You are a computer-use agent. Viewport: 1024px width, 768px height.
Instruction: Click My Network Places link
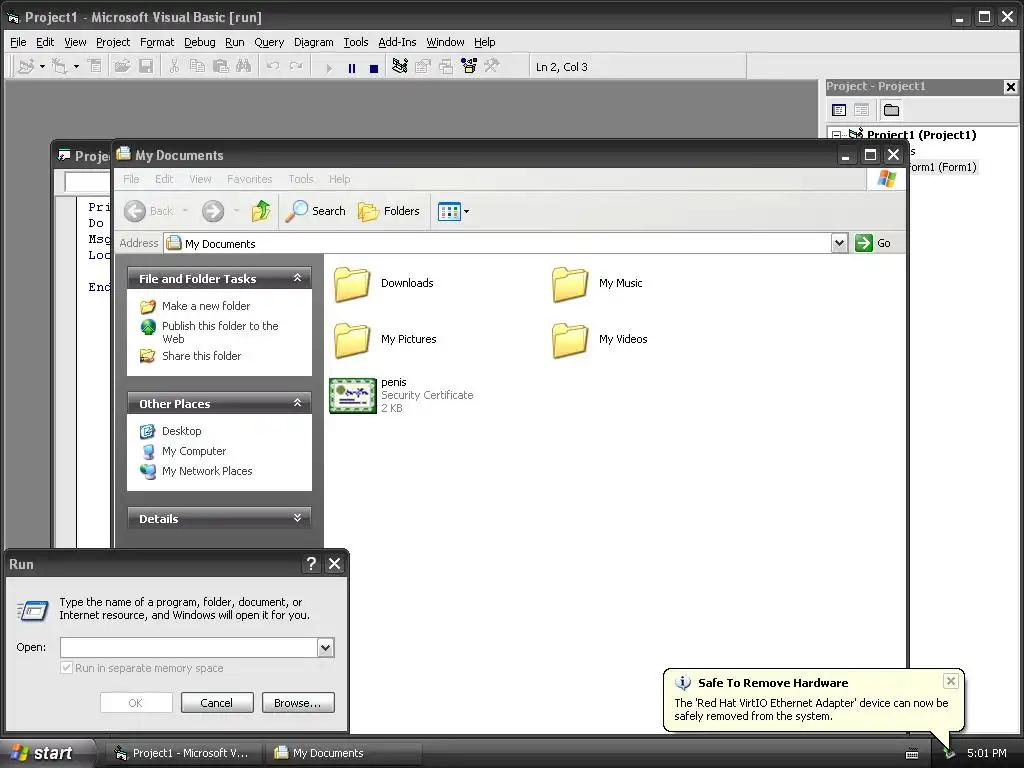pos(207,471)
